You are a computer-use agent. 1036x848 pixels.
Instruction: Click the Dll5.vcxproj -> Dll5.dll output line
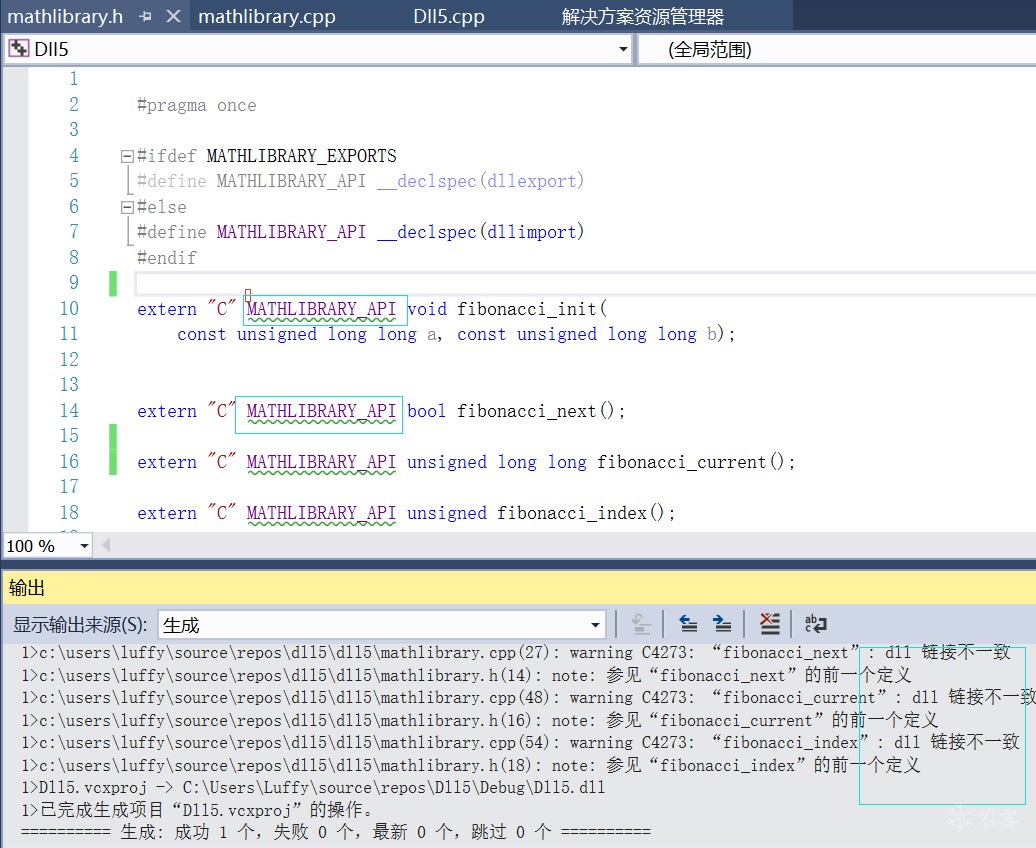point(313,788)
